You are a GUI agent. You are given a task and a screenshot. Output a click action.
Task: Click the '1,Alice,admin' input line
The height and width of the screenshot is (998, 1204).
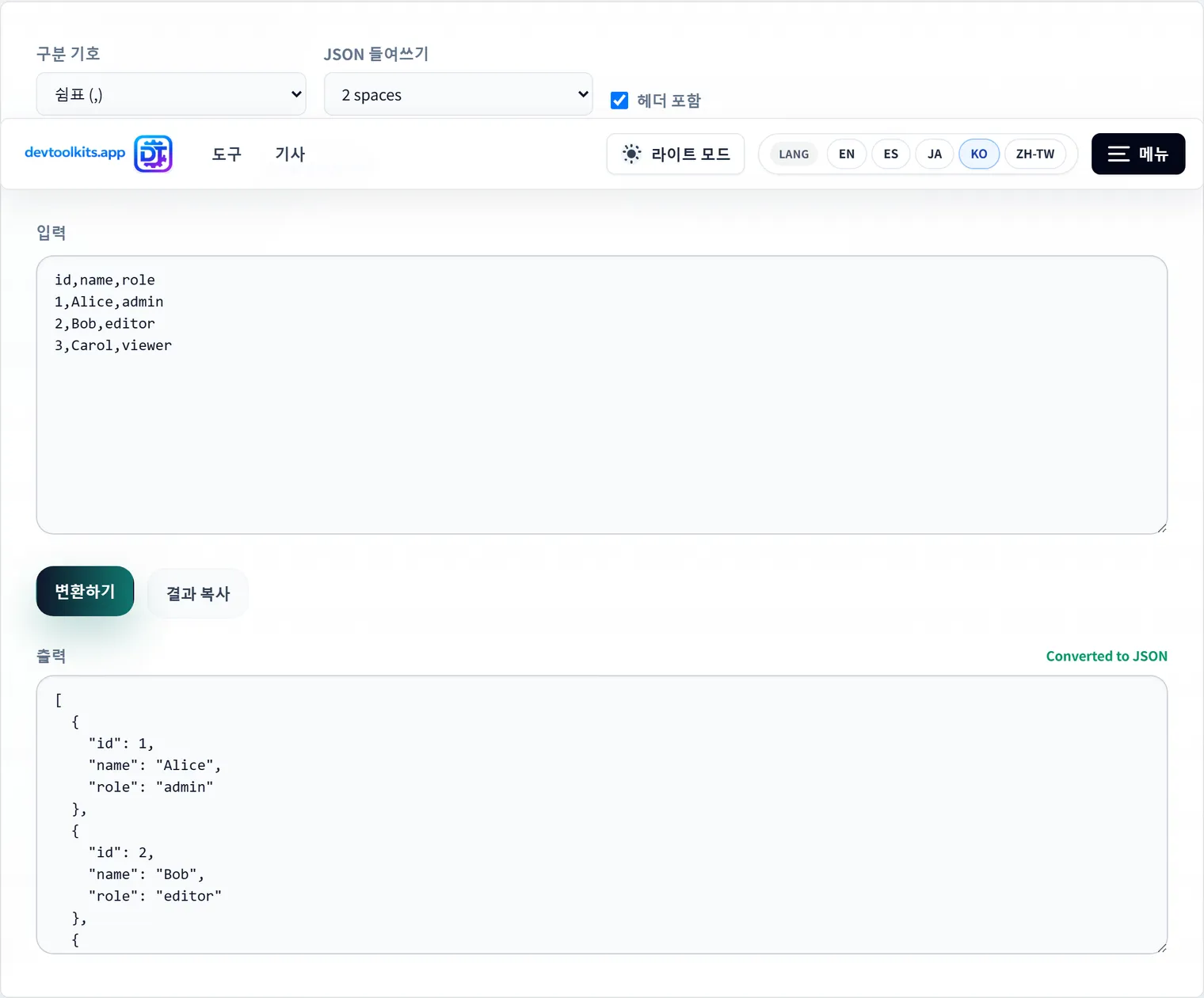pyautogui.click(x=109, y=302)
